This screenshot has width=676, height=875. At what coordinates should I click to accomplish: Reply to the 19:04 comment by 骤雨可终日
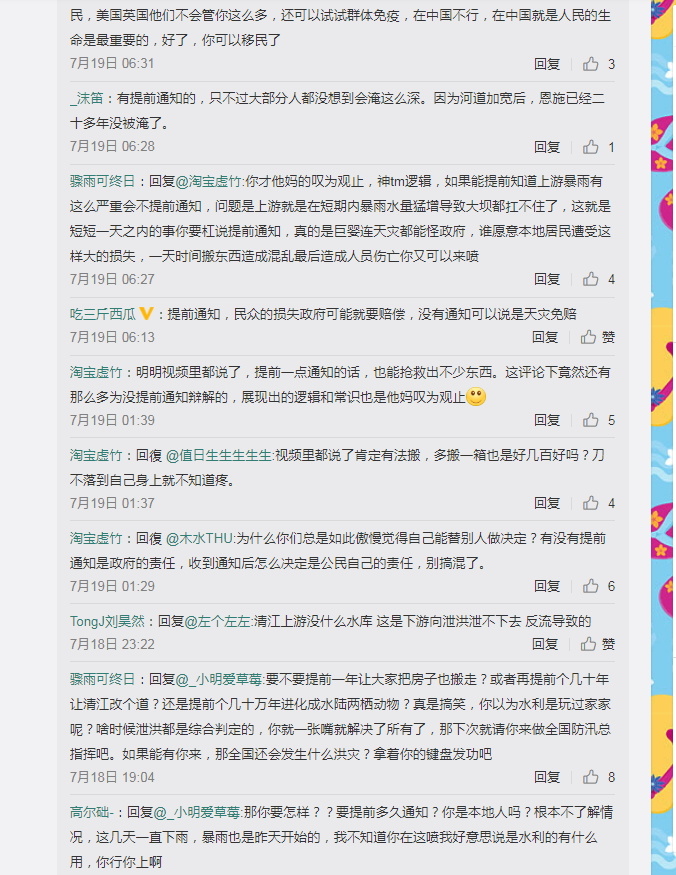click(x=547, y=777)
